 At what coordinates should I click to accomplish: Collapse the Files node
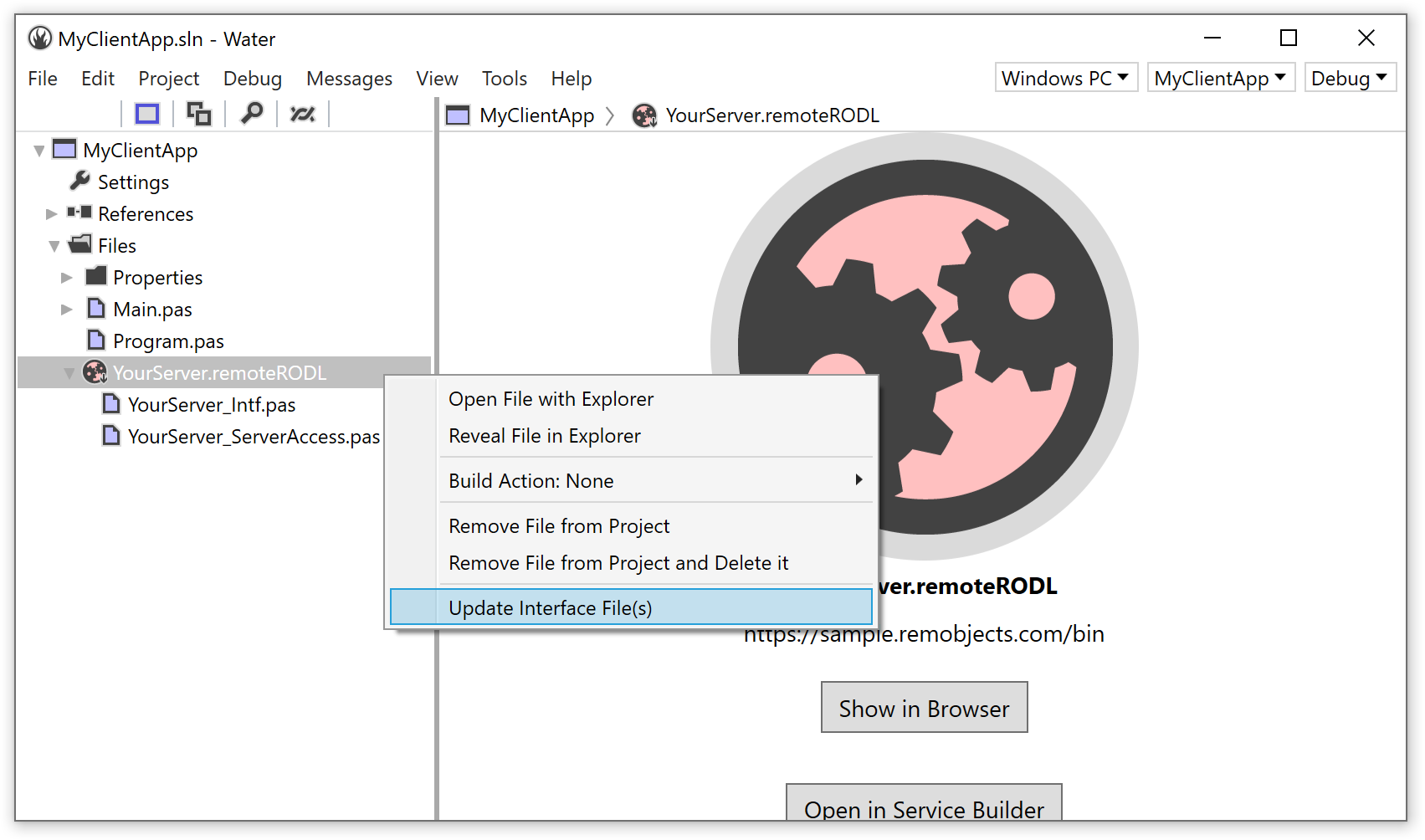coord(54,246)
